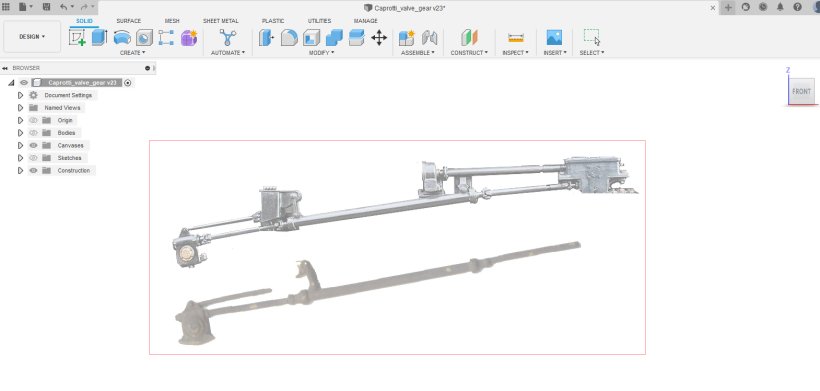Expand Named Views
This screenshot has width=820, height=391.
pyautogui.click(x=20, y=108)
